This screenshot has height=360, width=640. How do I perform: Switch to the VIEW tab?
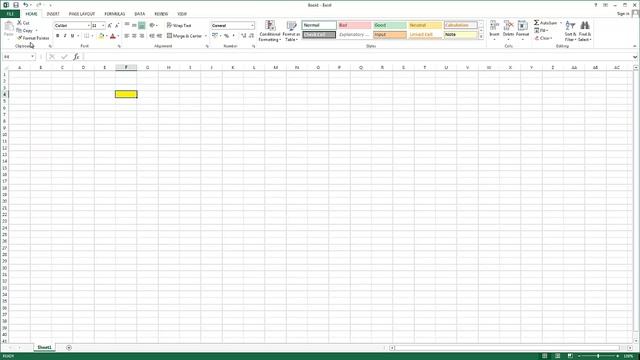tap(182, 14)
